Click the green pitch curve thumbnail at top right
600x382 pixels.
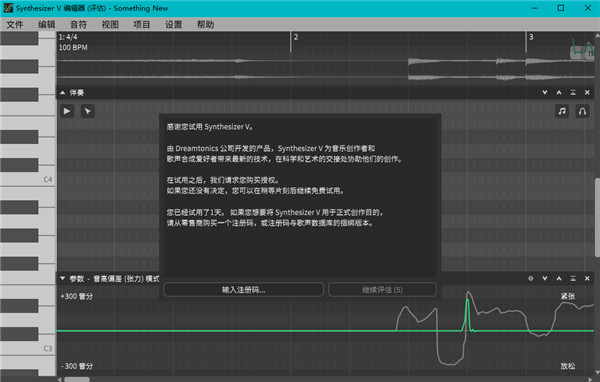point(582,49)
